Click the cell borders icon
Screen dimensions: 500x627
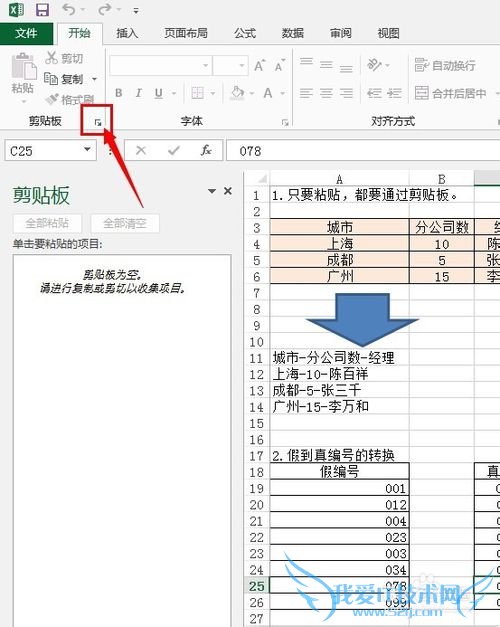click(198, 93)
